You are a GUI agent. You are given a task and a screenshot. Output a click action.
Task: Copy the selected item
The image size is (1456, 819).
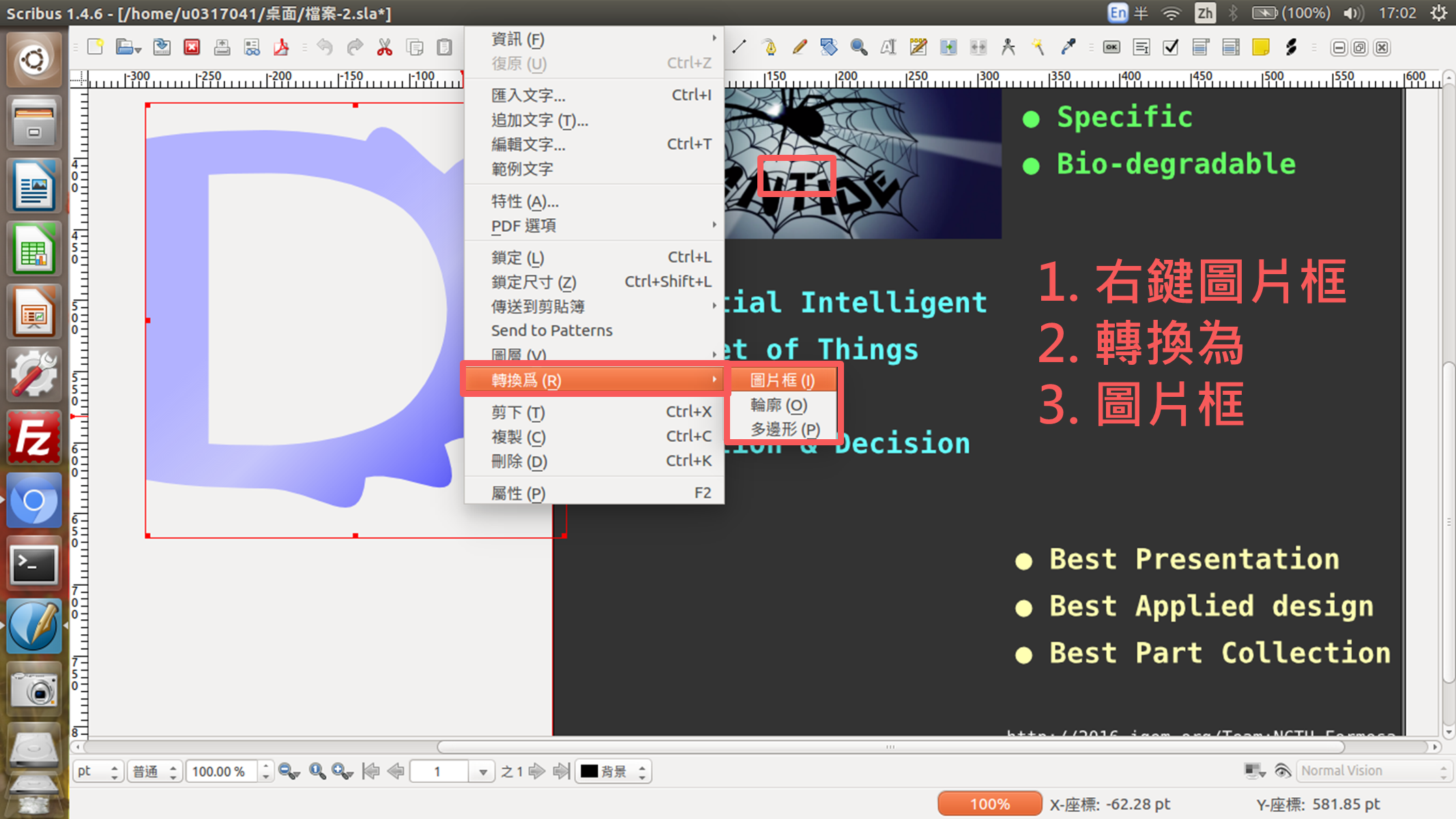(415, 47)
